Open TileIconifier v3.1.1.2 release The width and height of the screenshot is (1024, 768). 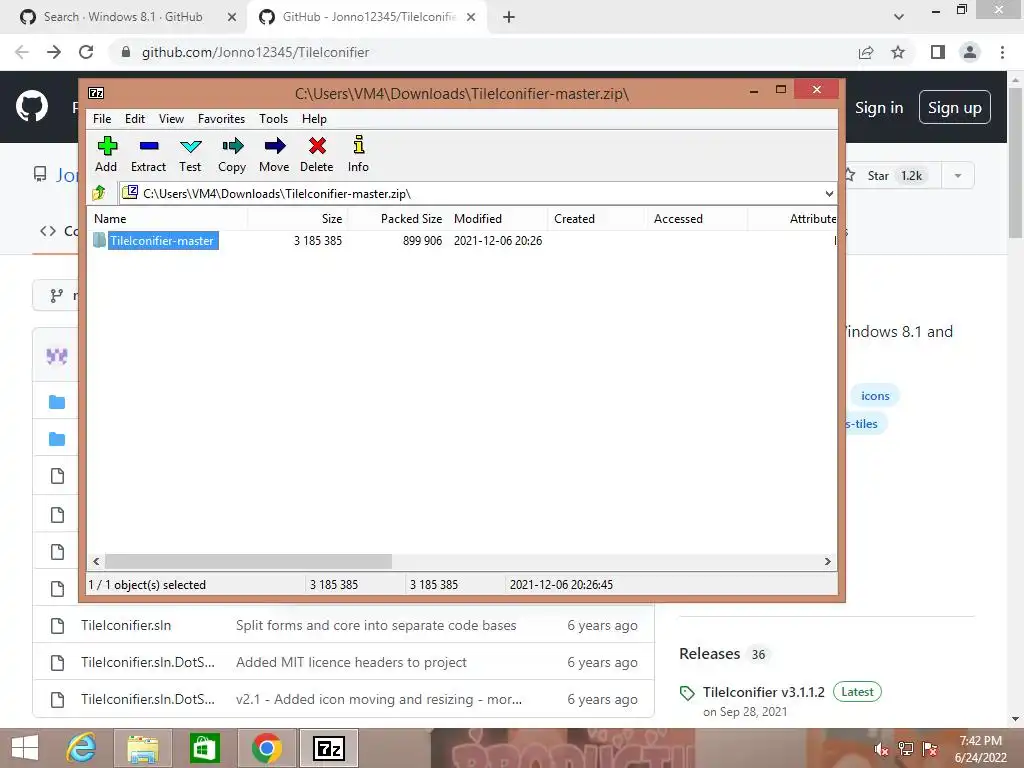coord(763,692)
